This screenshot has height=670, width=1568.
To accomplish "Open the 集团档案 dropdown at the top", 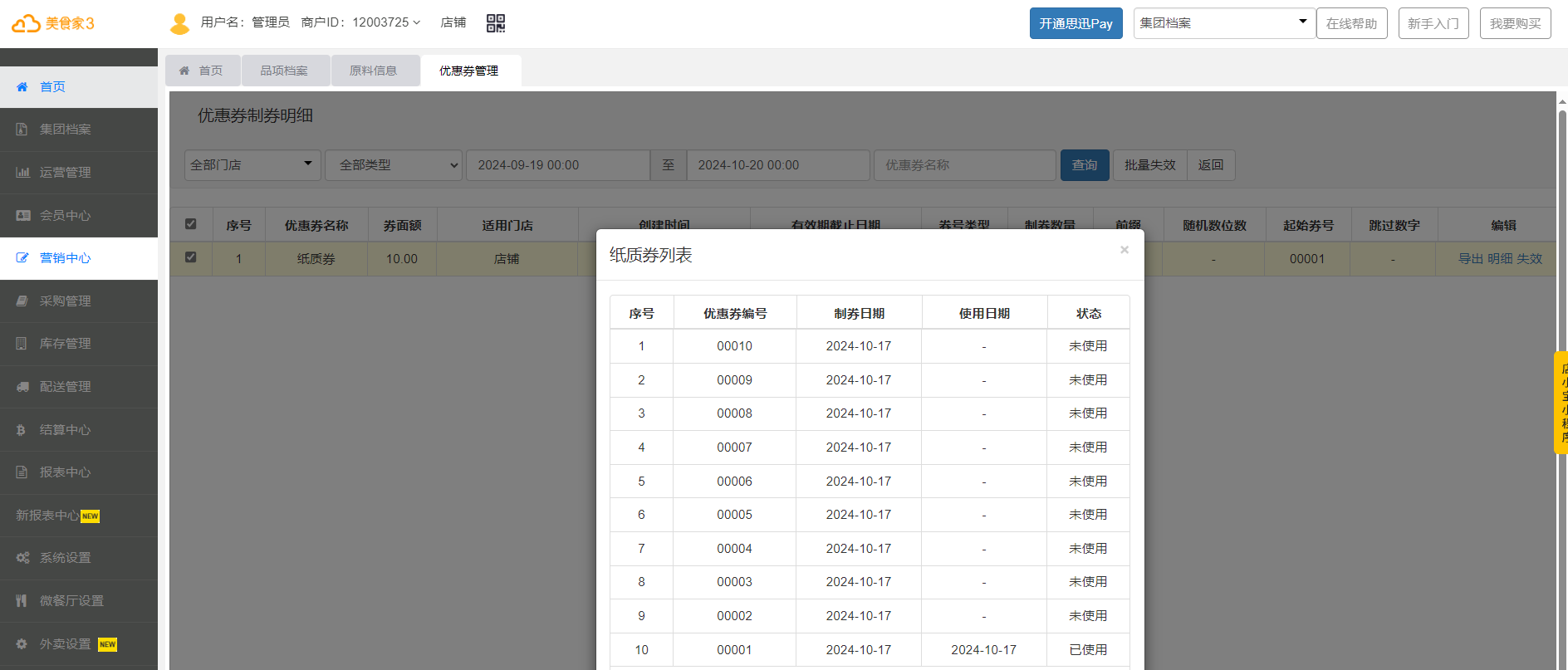I will click(1224, 23).
